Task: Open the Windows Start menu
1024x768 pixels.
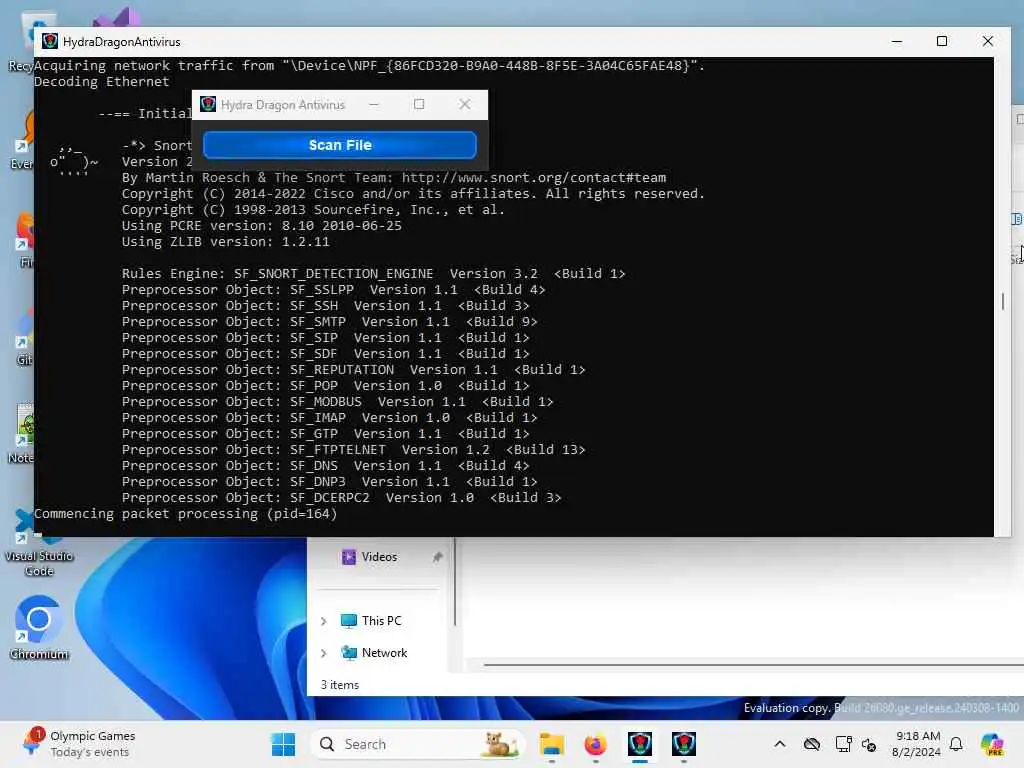Action: (x=283, y=744)
